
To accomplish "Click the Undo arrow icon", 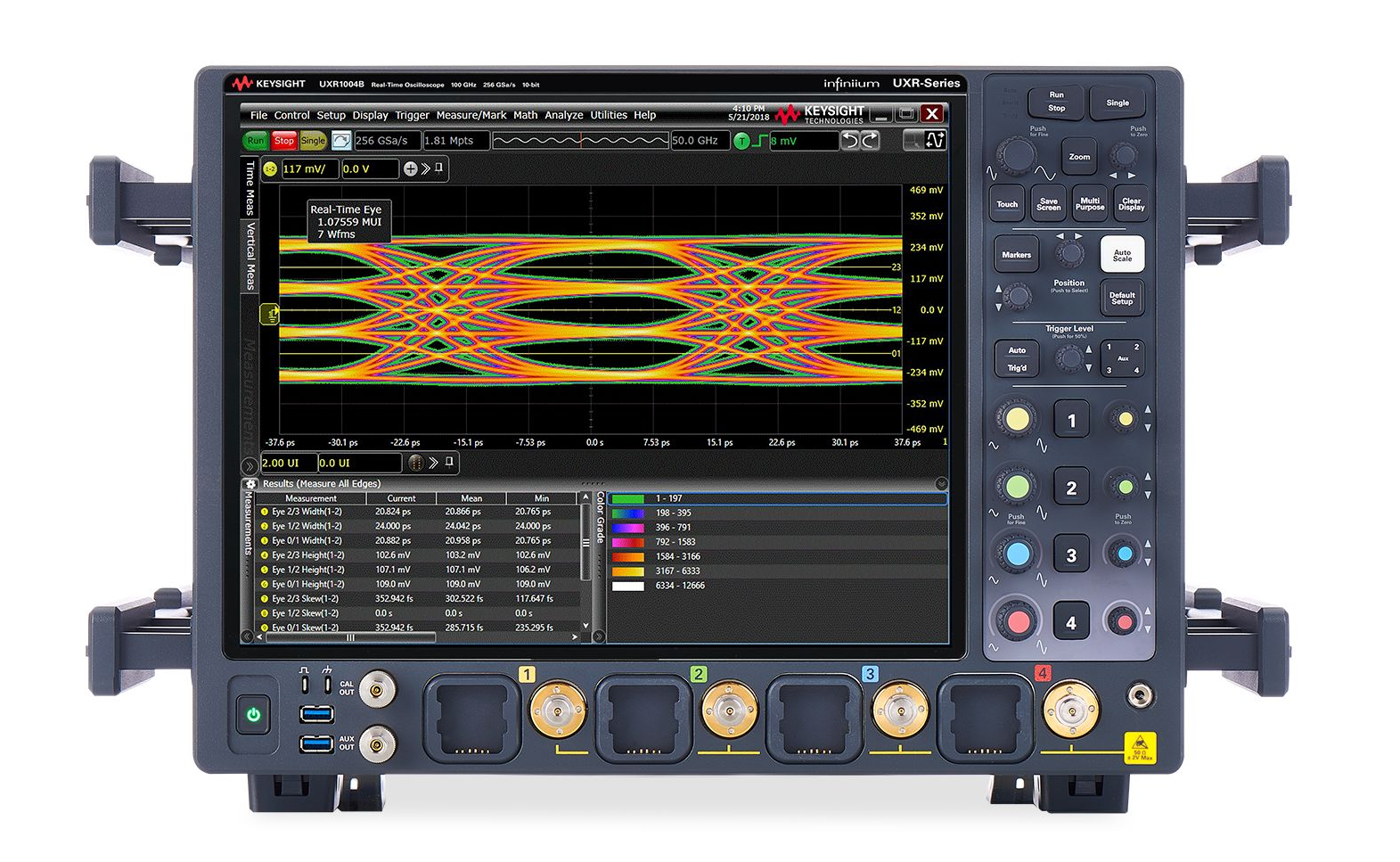I will pyautogui.click(x=851, y=140).
